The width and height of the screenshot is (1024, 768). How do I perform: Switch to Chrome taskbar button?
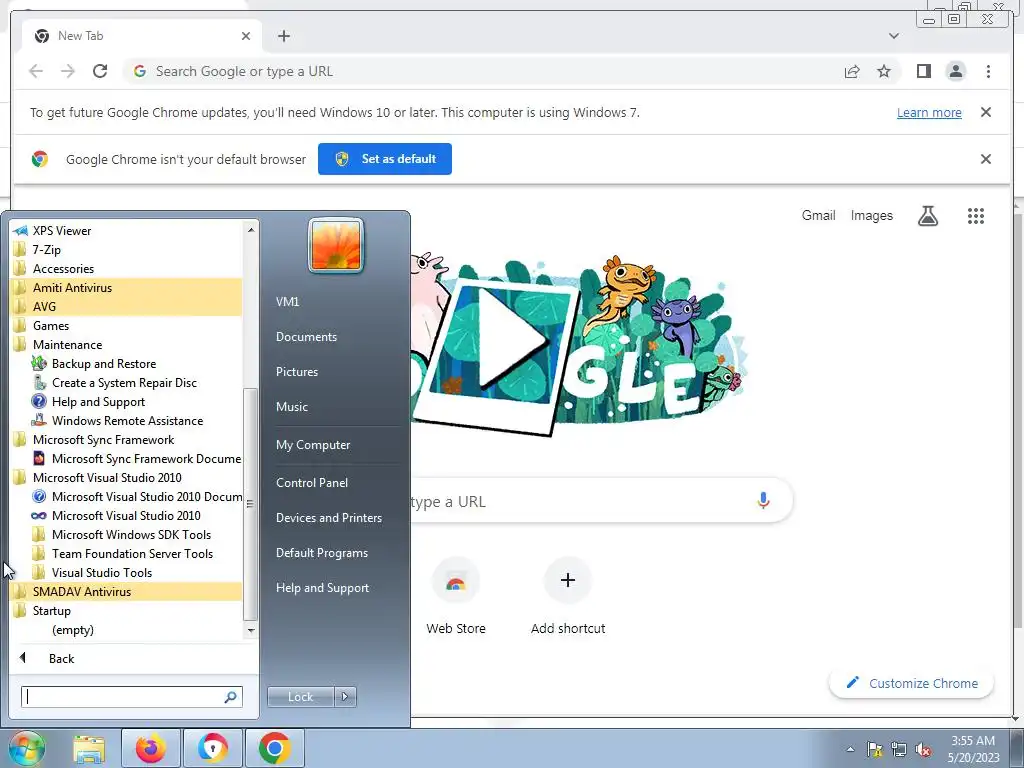274,748
